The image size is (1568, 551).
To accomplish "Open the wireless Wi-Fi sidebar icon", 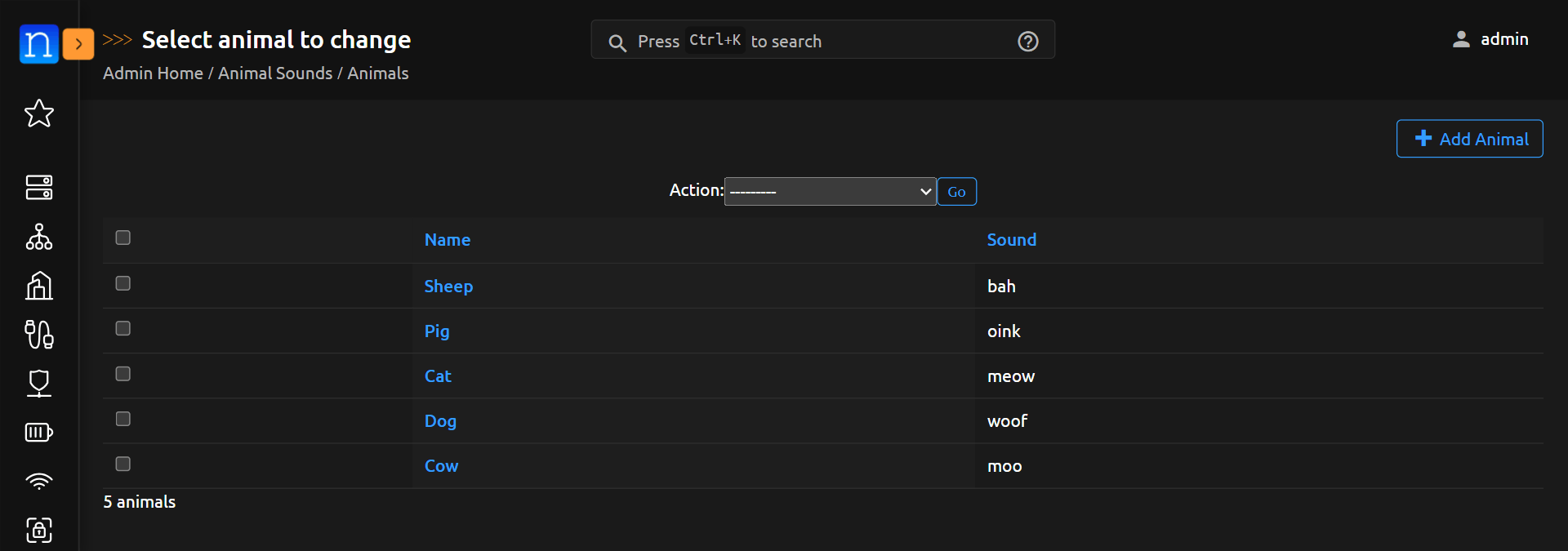I will pos(38,481).
